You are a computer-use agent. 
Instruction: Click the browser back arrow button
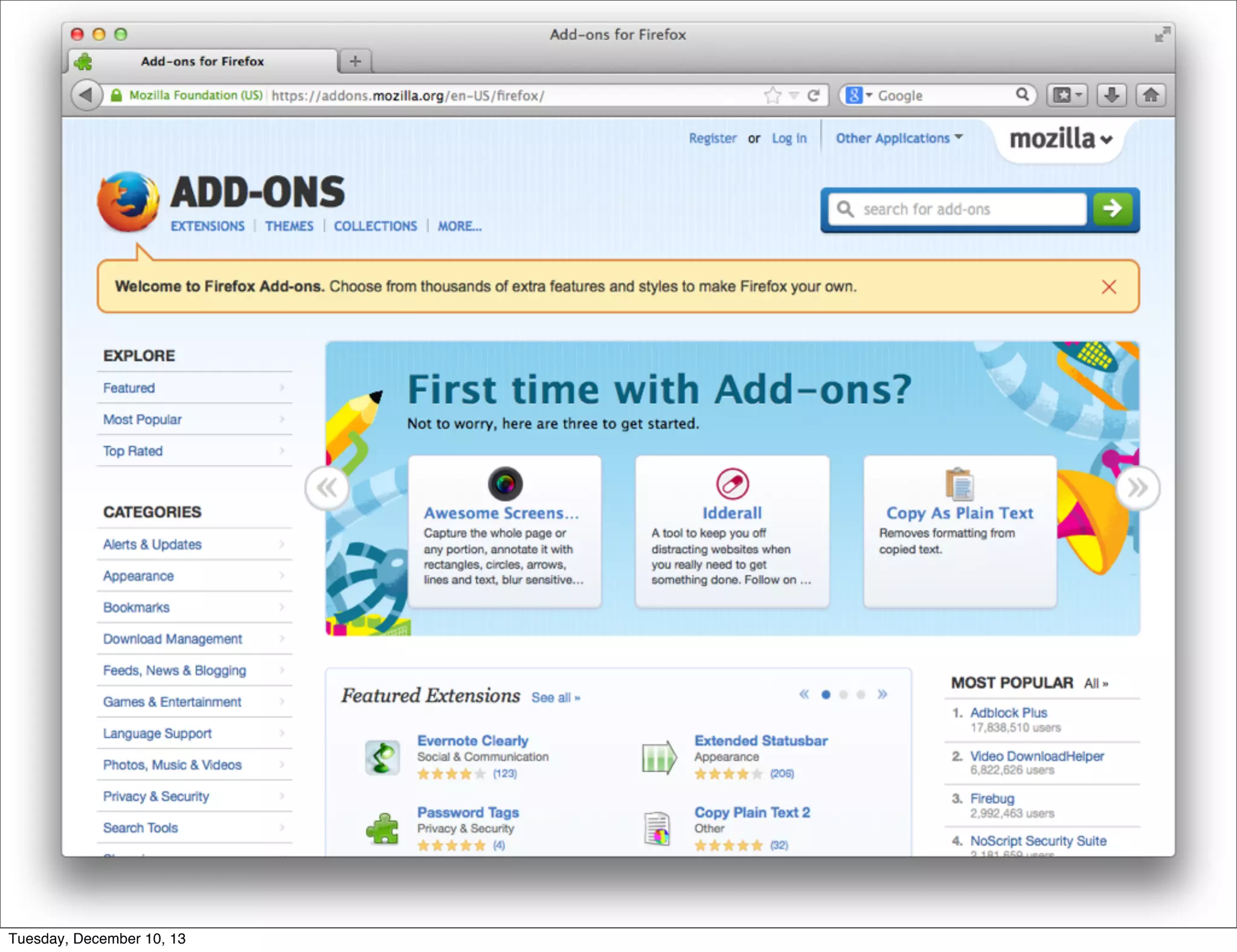(x=86, y=95)
